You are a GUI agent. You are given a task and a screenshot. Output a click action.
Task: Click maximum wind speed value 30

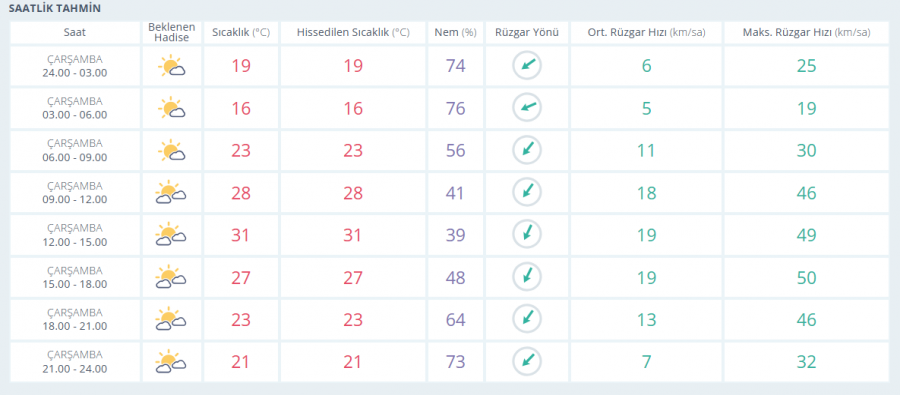806,150
